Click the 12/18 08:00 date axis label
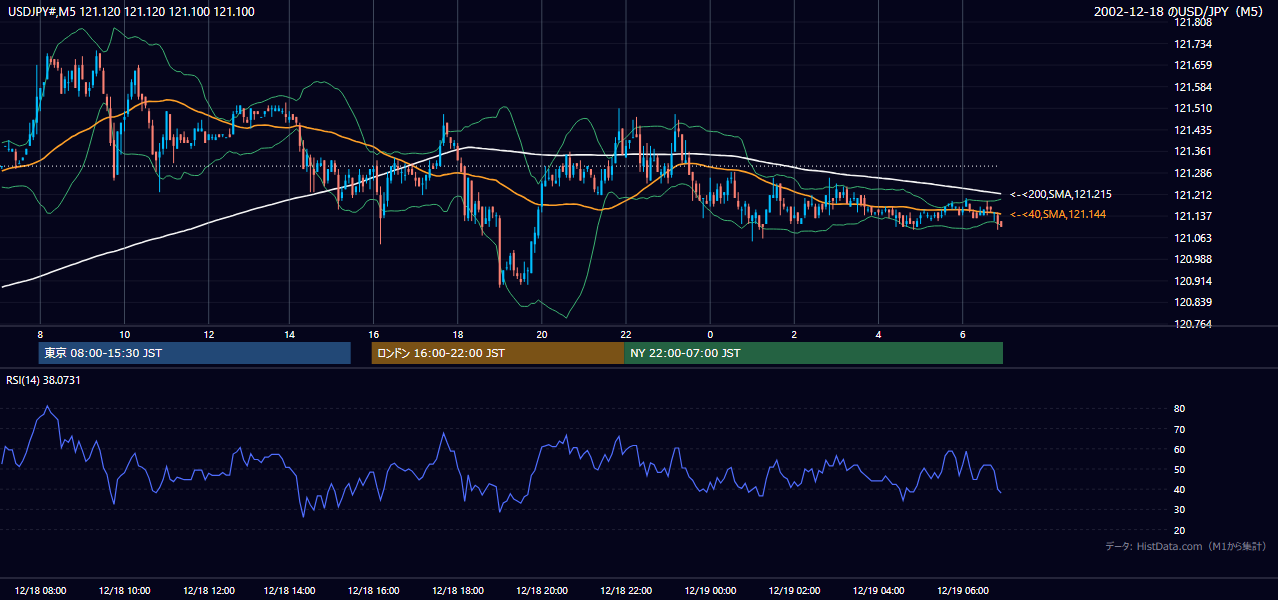 point(40,590)
